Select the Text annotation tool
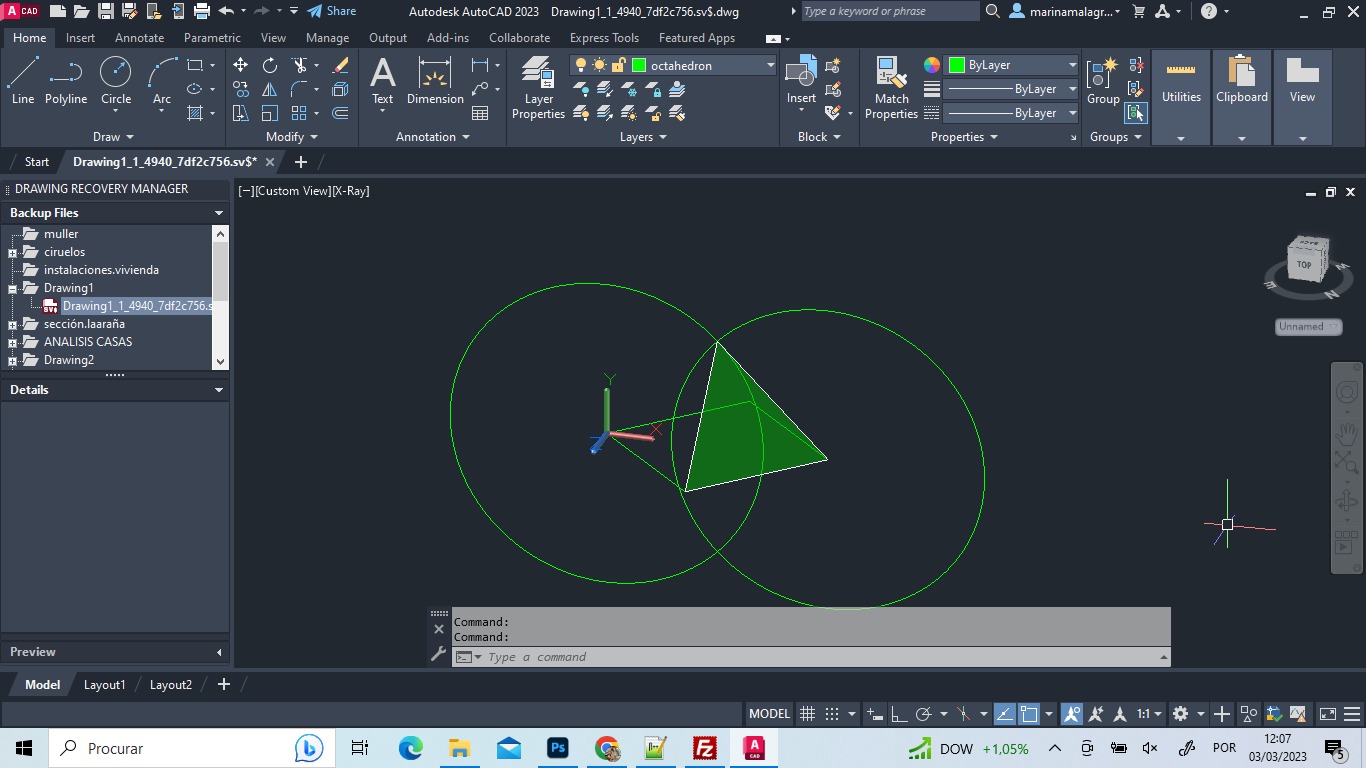The height and width of the screenshot is (768, 1366). click(x=382, y=80)
